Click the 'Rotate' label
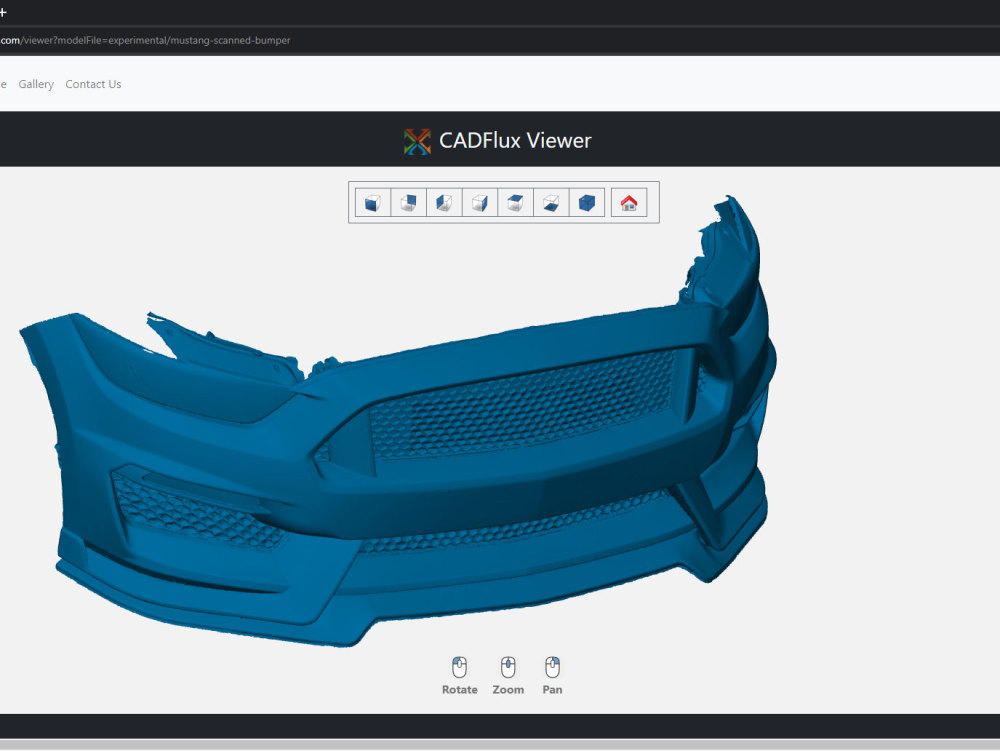This screenshot has width=1000, height=751. (x=459, y=690)
